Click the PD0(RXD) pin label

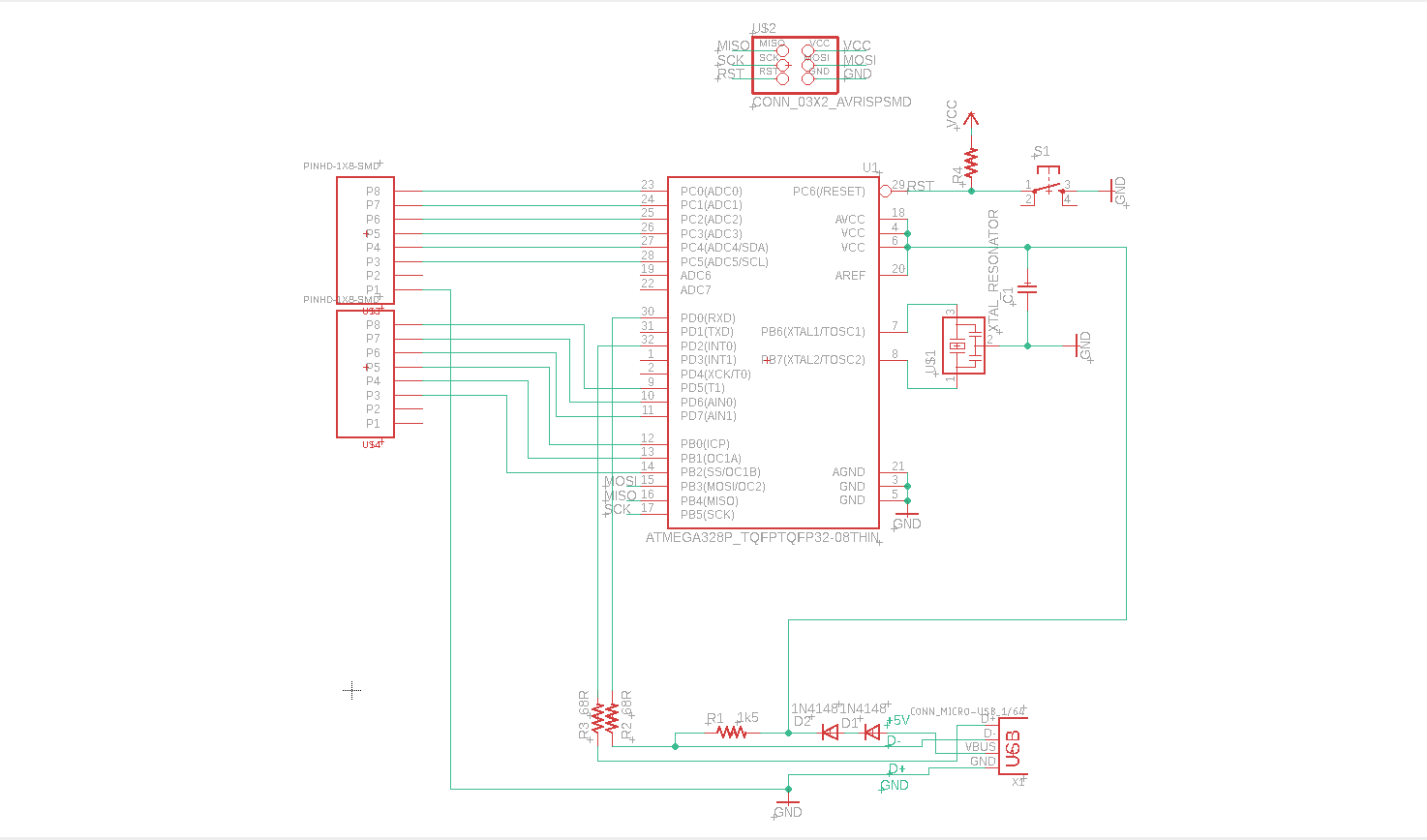(x=708, y=318)
